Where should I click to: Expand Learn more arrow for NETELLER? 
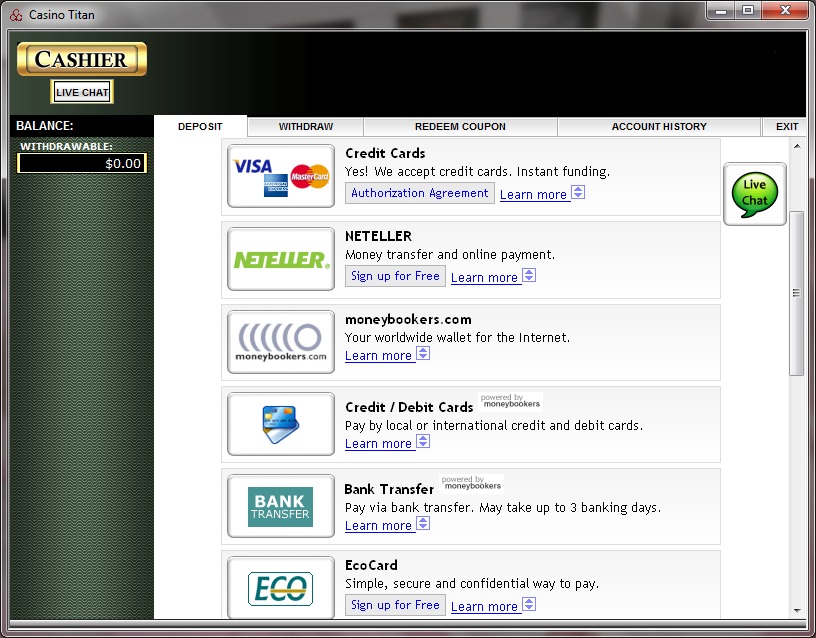point(529,276)
